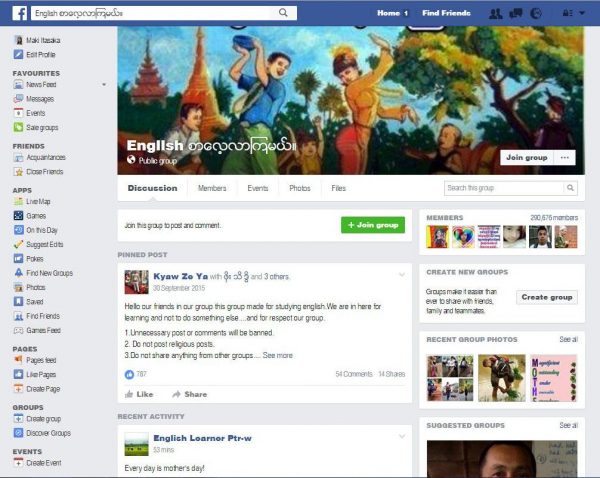Focus the Search this group field
600x478 pixels.
click(504, 188)
